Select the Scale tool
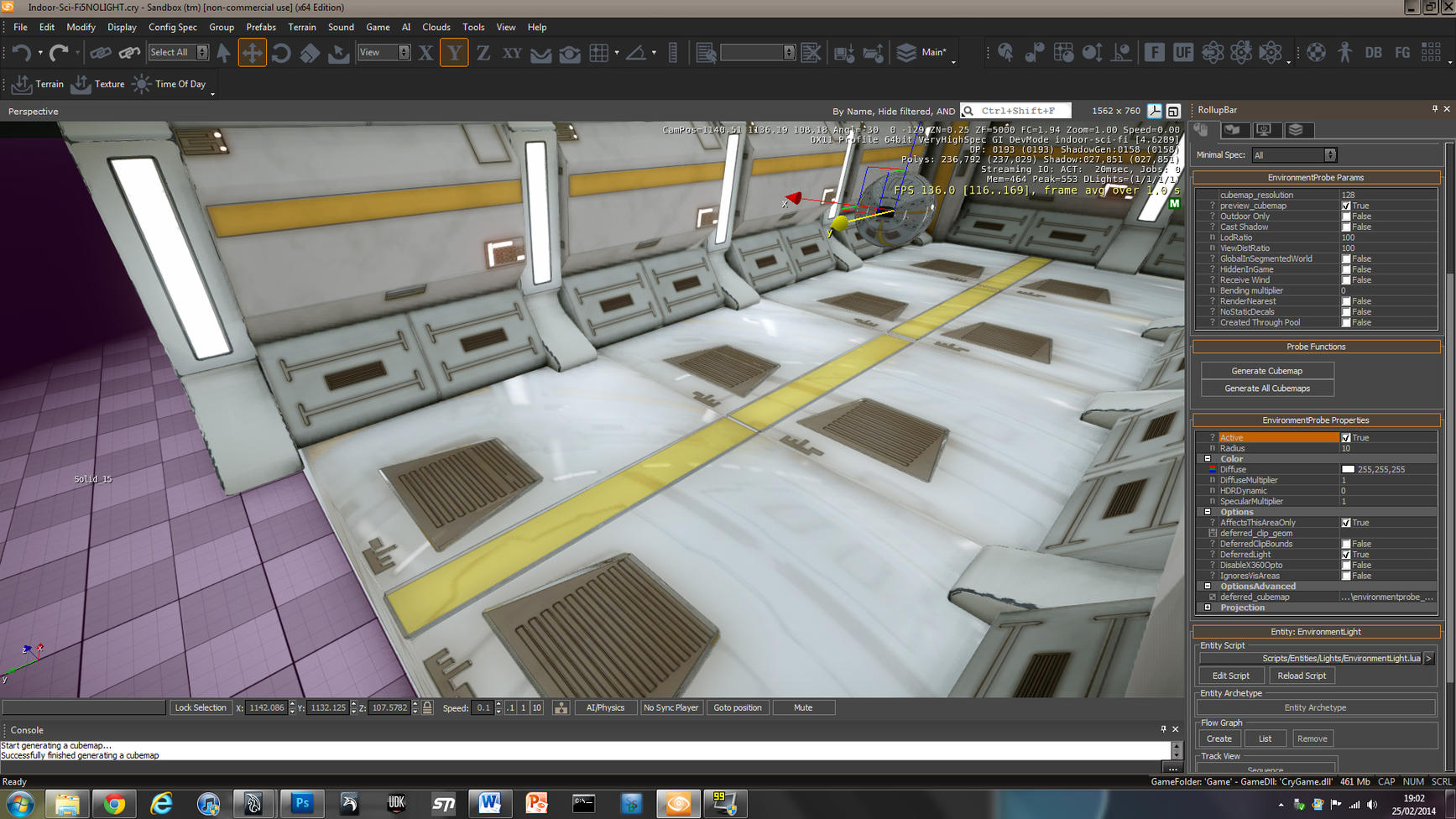Viewport: 1456px width, 819px height. click(310, 52)
